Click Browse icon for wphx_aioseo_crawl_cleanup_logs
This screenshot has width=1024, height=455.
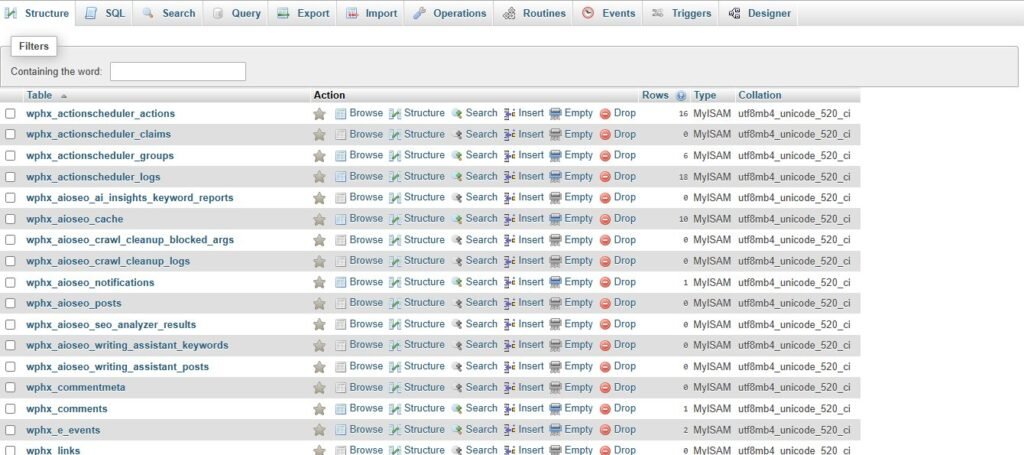pos(340,261)
